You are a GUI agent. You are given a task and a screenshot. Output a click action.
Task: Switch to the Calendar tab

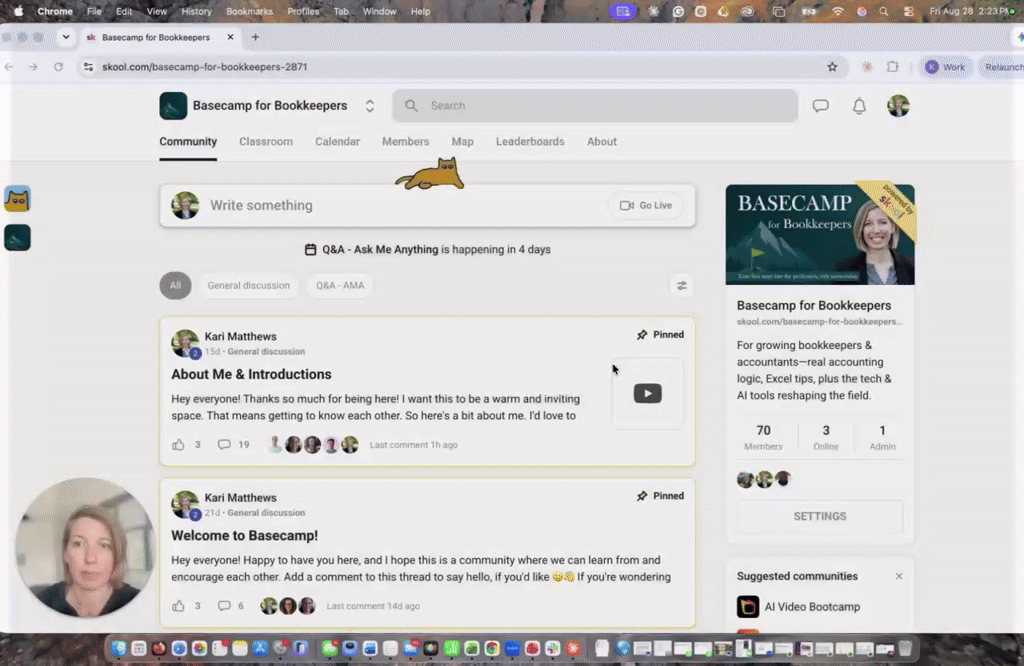pos(338,142)
